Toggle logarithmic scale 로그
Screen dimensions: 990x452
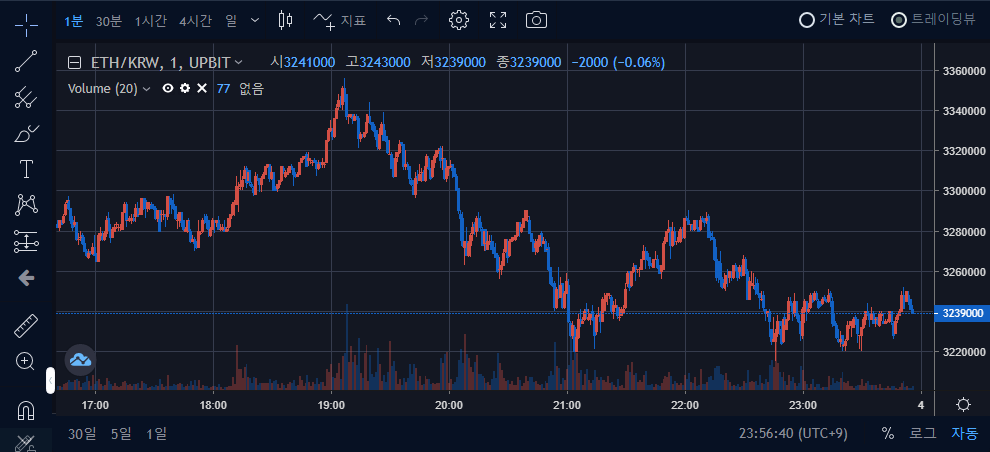pyautogui.click(x=922, y=434)
